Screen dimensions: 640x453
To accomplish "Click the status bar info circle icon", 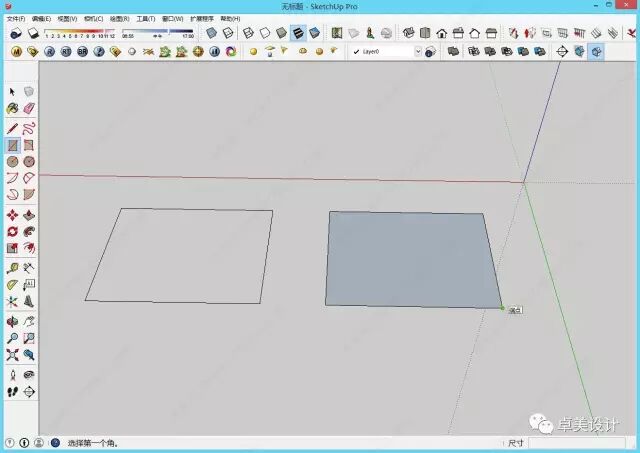I will click(24, 443).
